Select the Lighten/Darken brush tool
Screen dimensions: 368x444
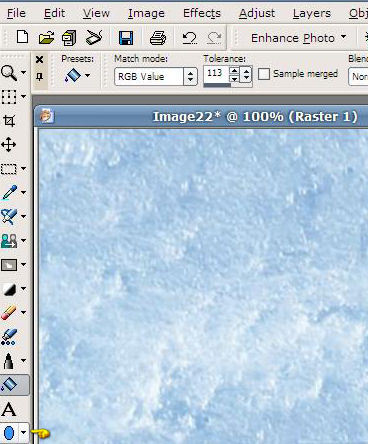[9, 289]
